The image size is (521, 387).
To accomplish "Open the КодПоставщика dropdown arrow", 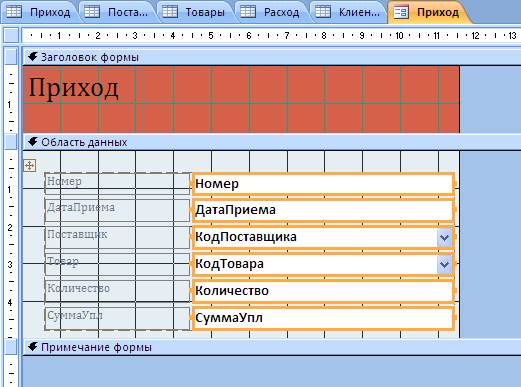I will (x=444, y=238).
